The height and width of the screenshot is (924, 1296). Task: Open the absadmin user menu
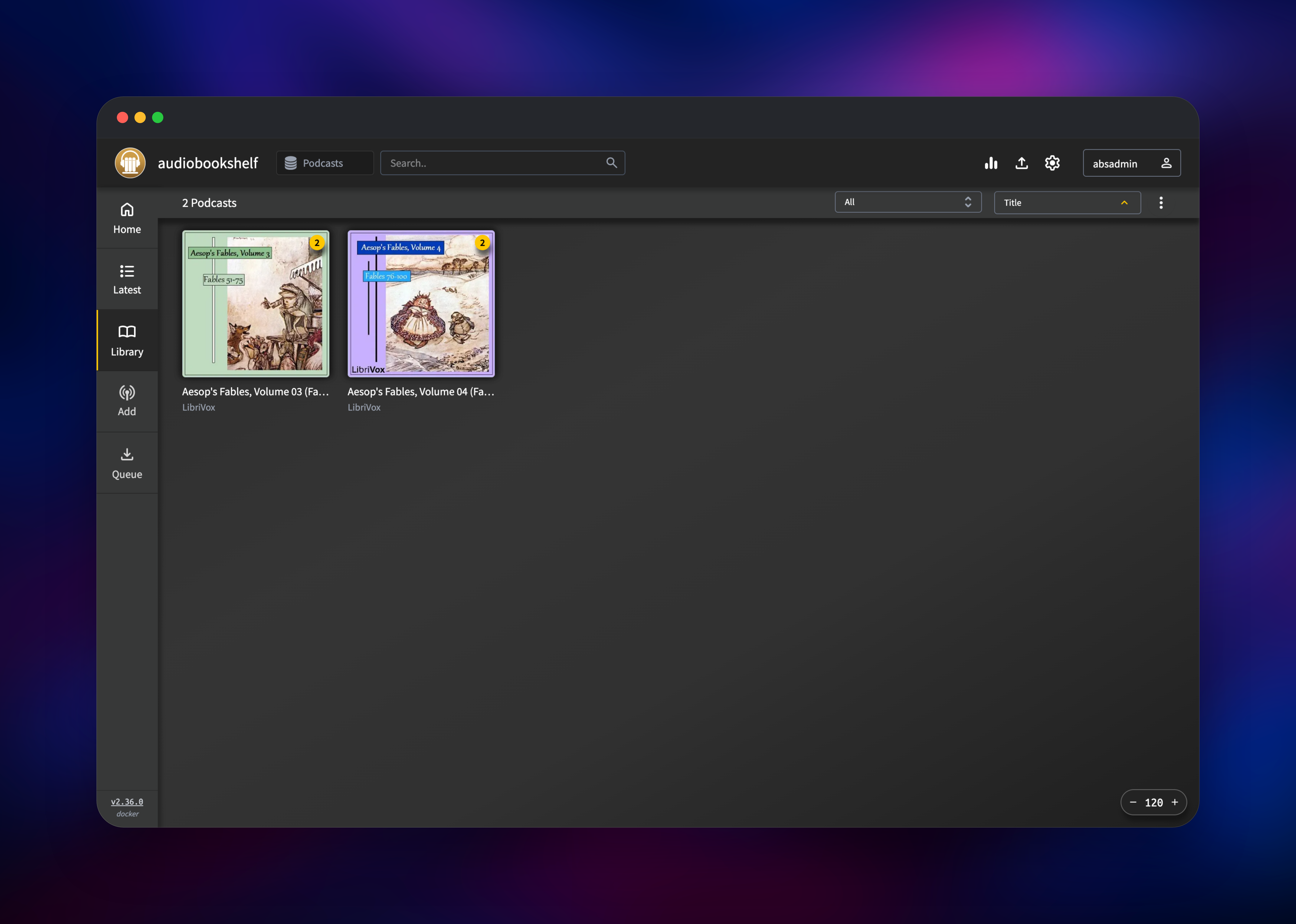coord(1132,163)
